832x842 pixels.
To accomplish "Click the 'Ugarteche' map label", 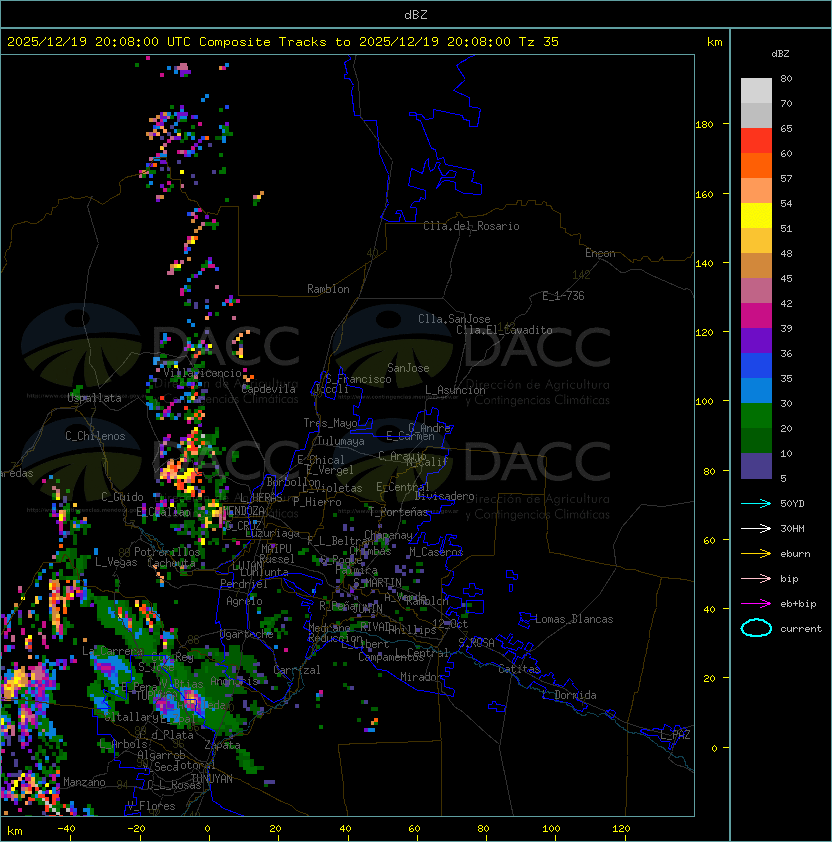I will (x=247, y=634).
